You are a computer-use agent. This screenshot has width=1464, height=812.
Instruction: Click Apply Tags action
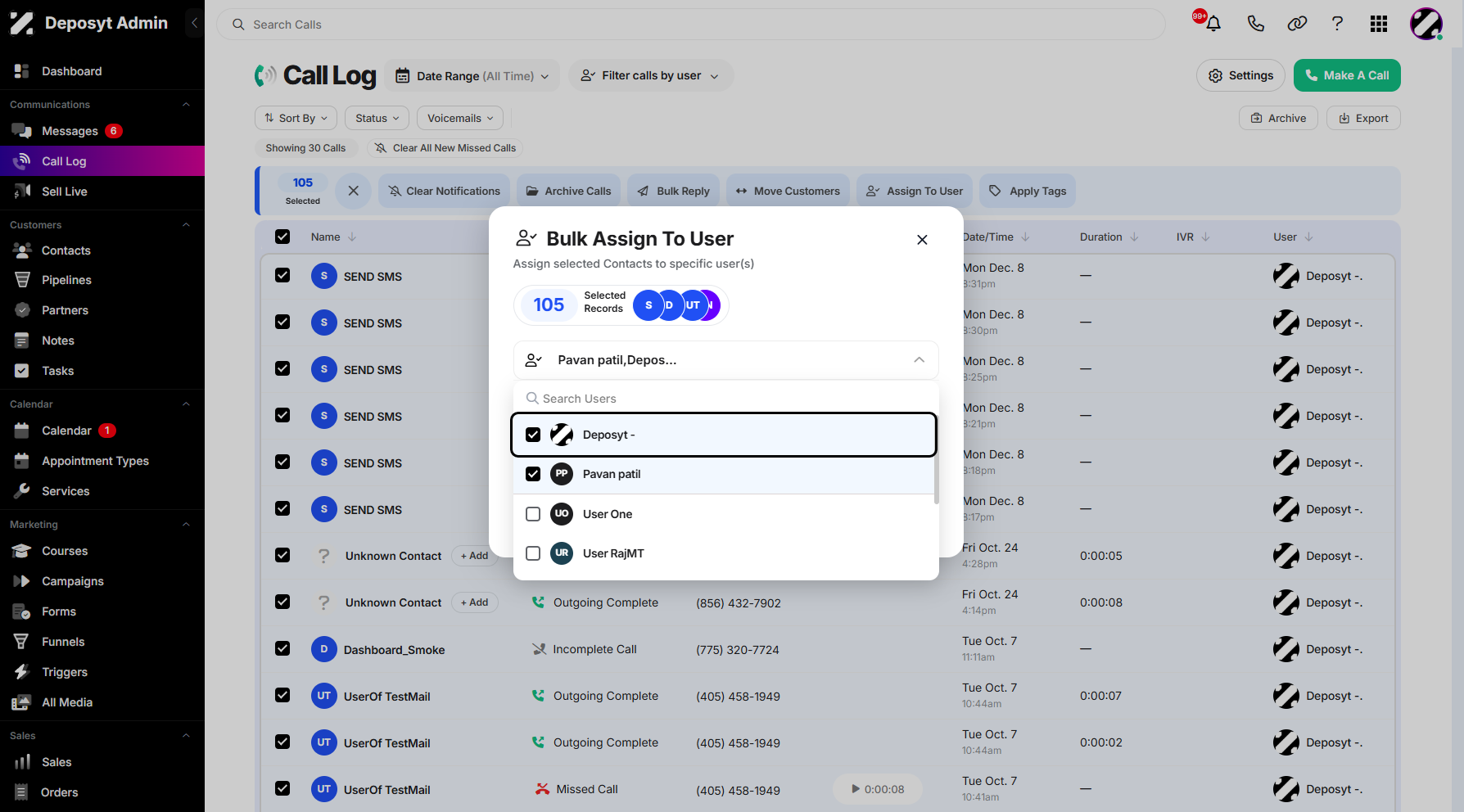point(1028,191)
